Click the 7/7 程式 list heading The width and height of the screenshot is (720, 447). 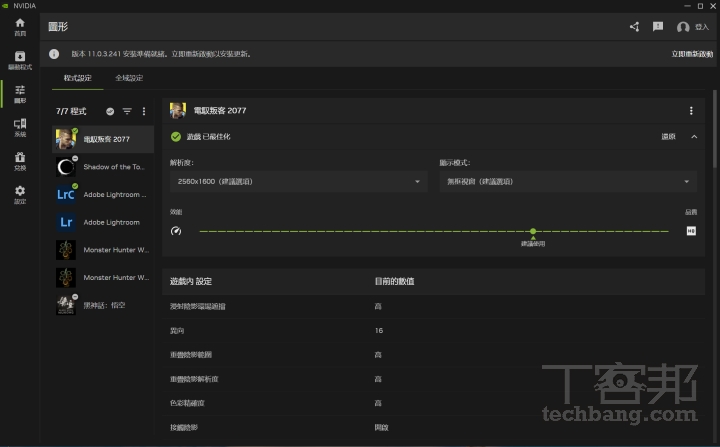pyautogui.click(x=71, y=111)
